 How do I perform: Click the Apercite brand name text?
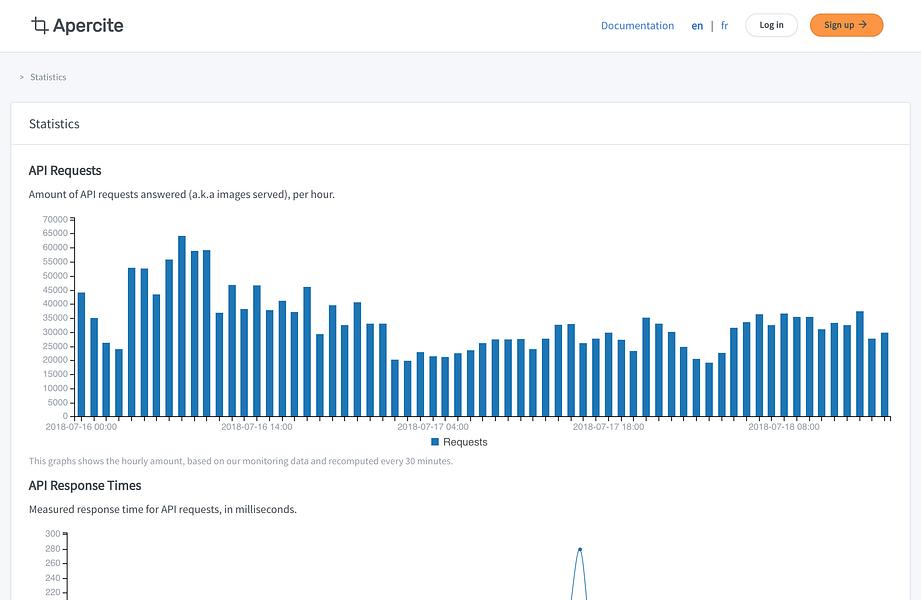[x=88, y=25]
